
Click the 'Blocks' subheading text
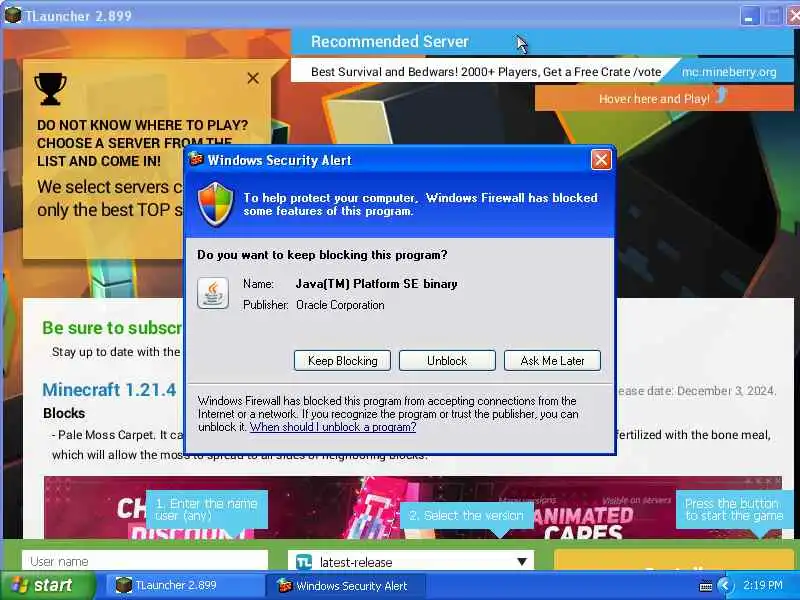tap(64, 413)
